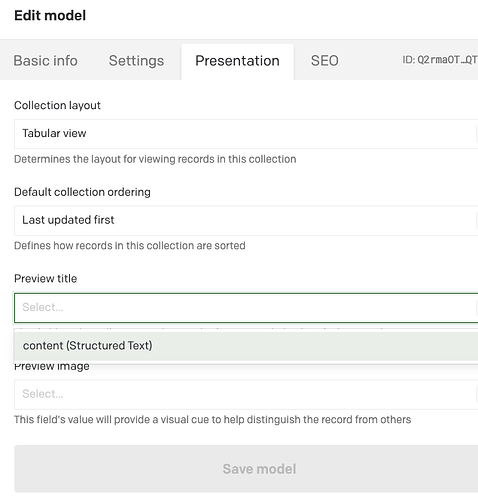Viewport: 478px width, 500px height.
Task: Open the Preview image select dropdown
Action: [x=246, y=394]
